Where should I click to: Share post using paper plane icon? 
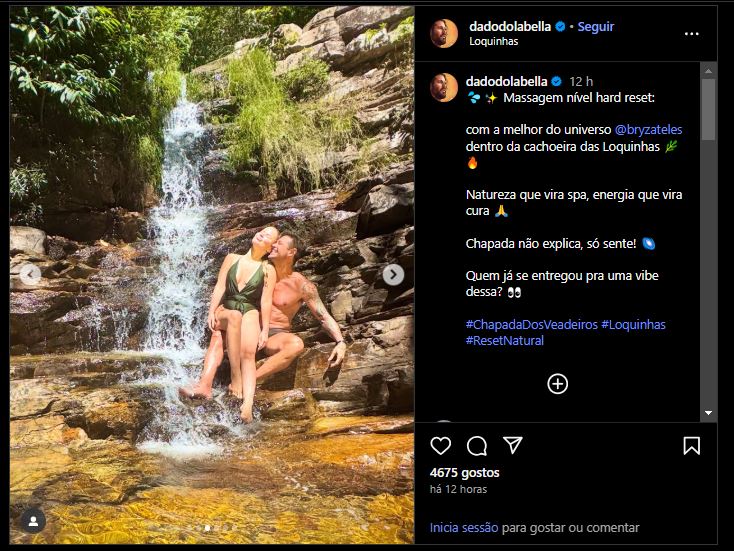pos(513,446)
